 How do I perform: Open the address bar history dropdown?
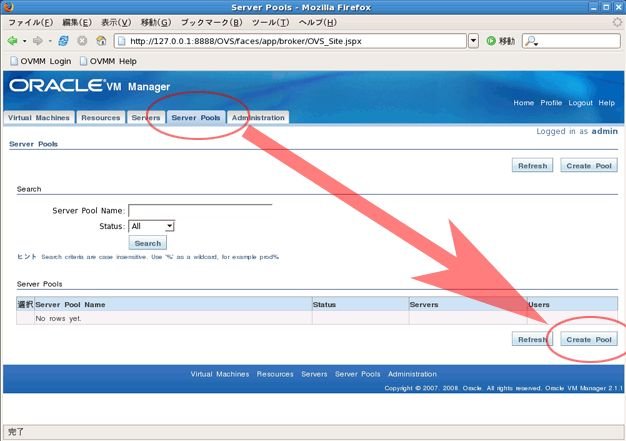point(473,41)
